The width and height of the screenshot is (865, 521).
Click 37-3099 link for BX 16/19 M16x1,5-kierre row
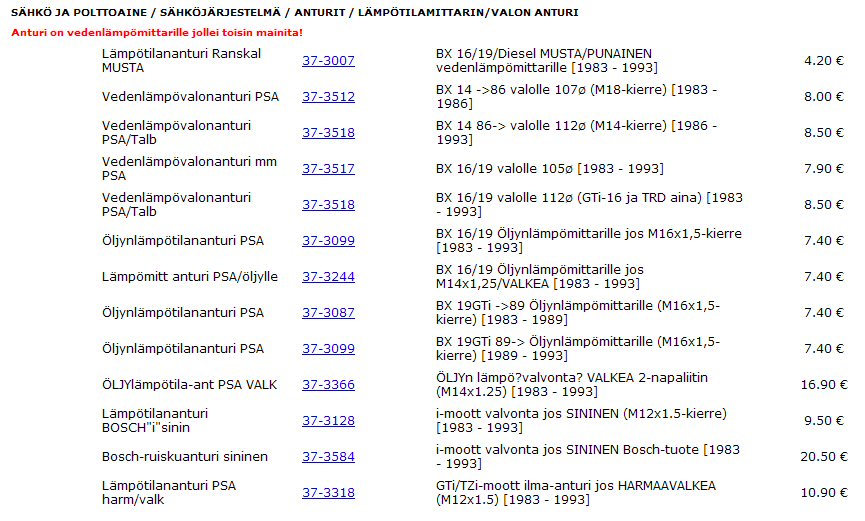click(x=328, y=241)
